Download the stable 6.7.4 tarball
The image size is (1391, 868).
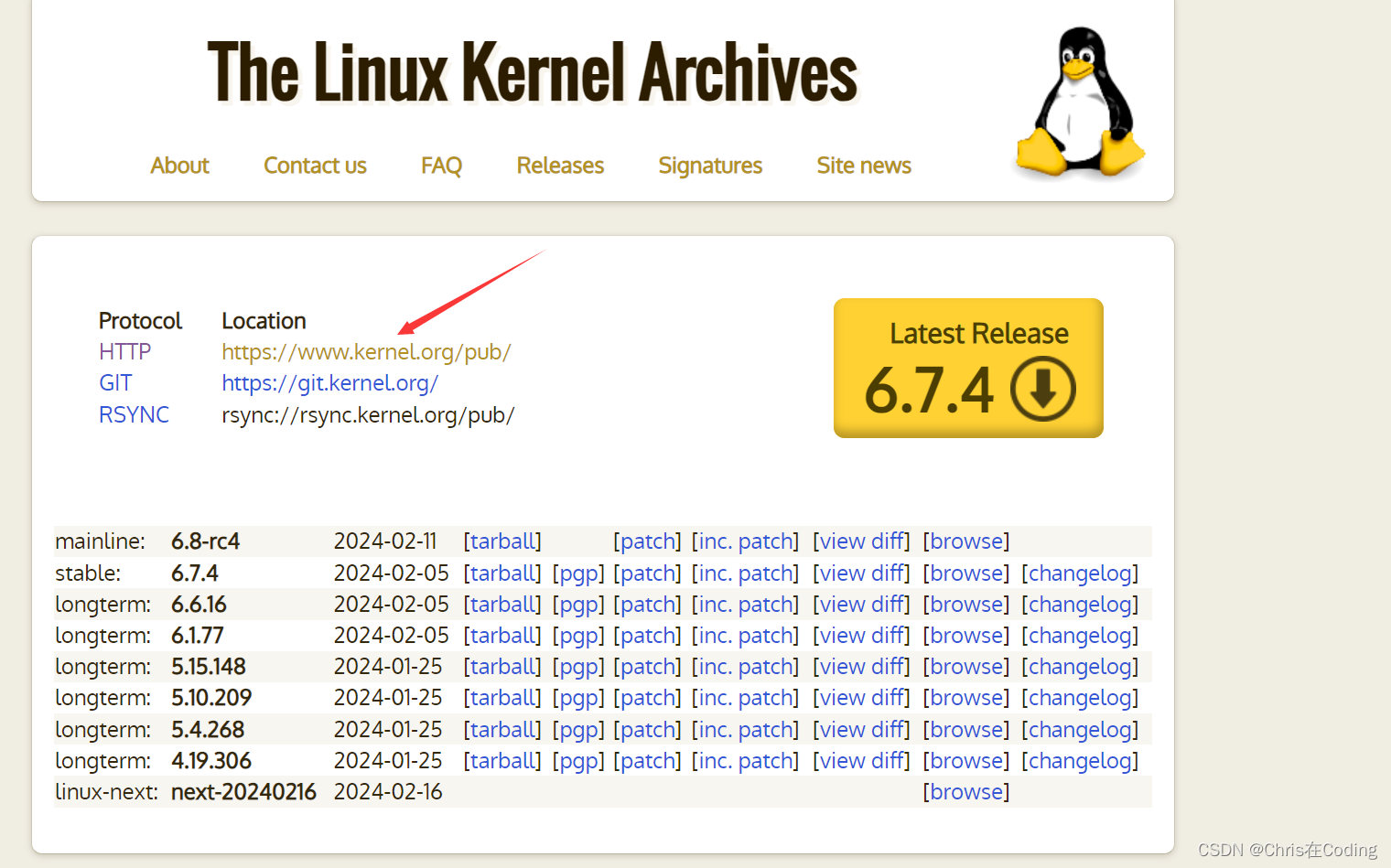502,573
